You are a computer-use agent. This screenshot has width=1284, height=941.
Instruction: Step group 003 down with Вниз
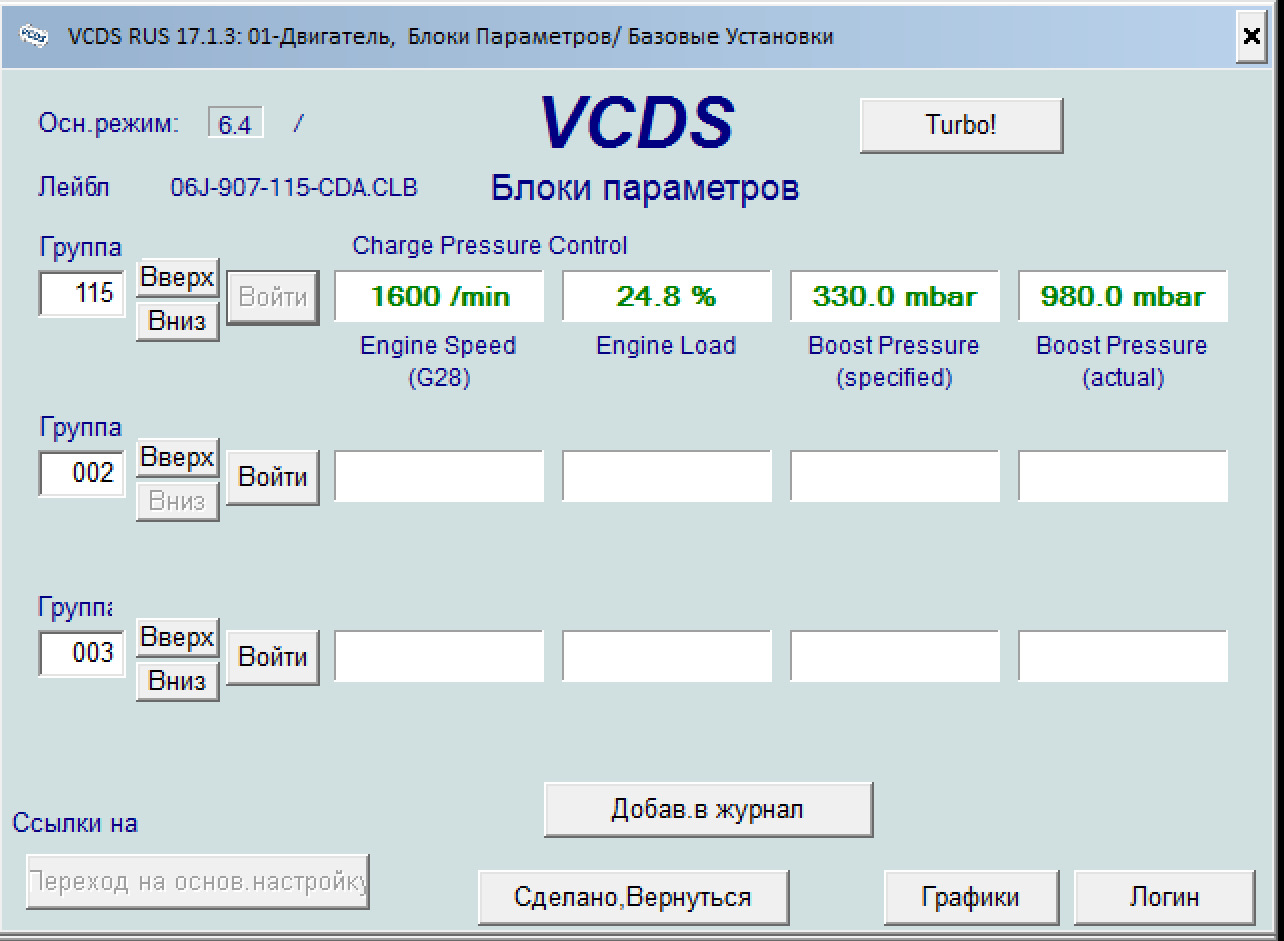click(177, 681)
